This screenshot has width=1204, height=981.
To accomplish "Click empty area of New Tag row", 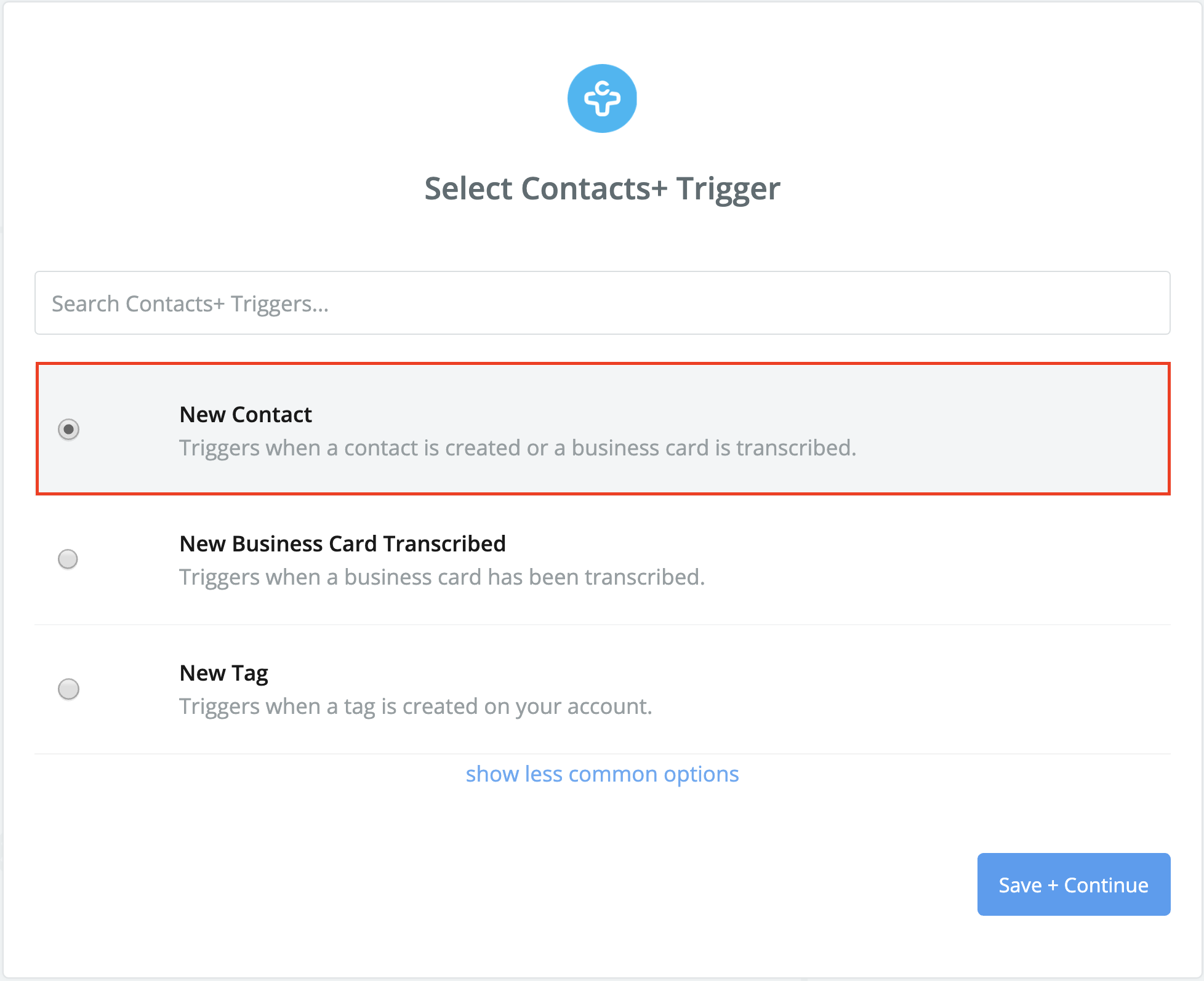I will (x=923, y=689).
